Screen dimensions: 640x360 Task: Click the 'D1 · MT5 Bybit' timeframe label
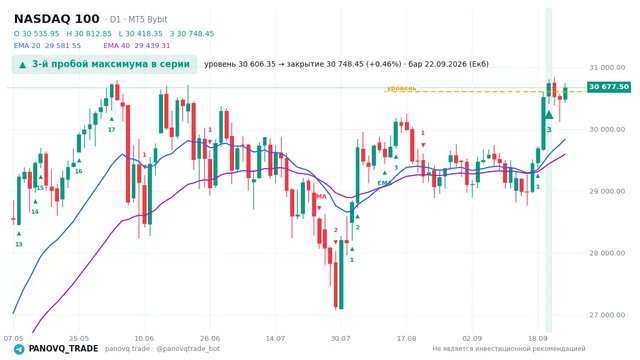(x=139, y=20)
